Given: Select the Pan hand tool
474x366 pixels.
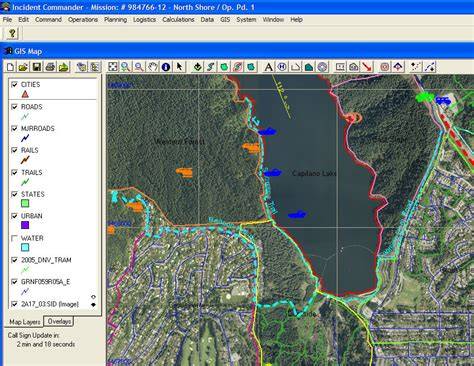Looking at the screenshot, I should (x=152, y=67).
